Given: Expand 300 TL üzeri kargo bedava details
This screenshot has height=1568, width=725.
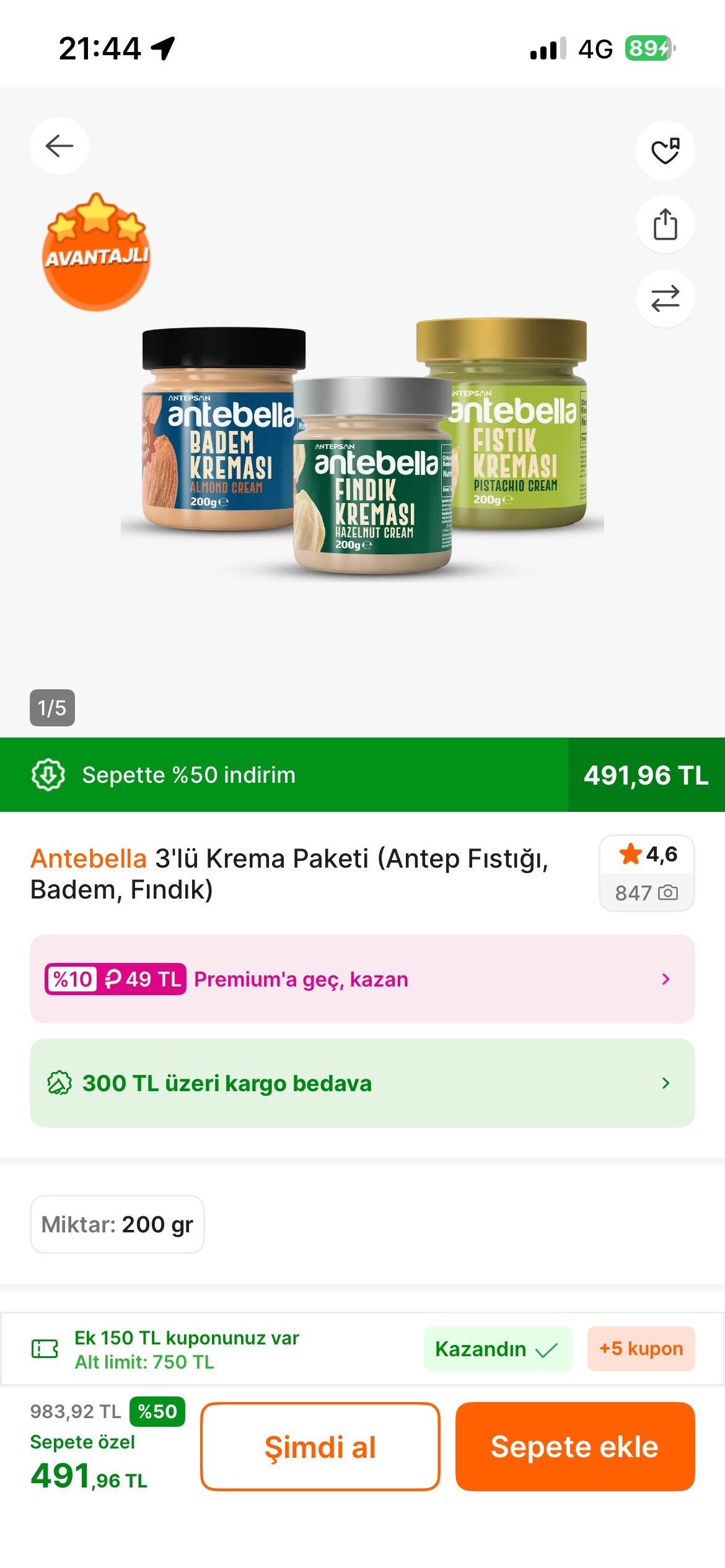Looking at the screenshot, I should (x=362, y=1083).
